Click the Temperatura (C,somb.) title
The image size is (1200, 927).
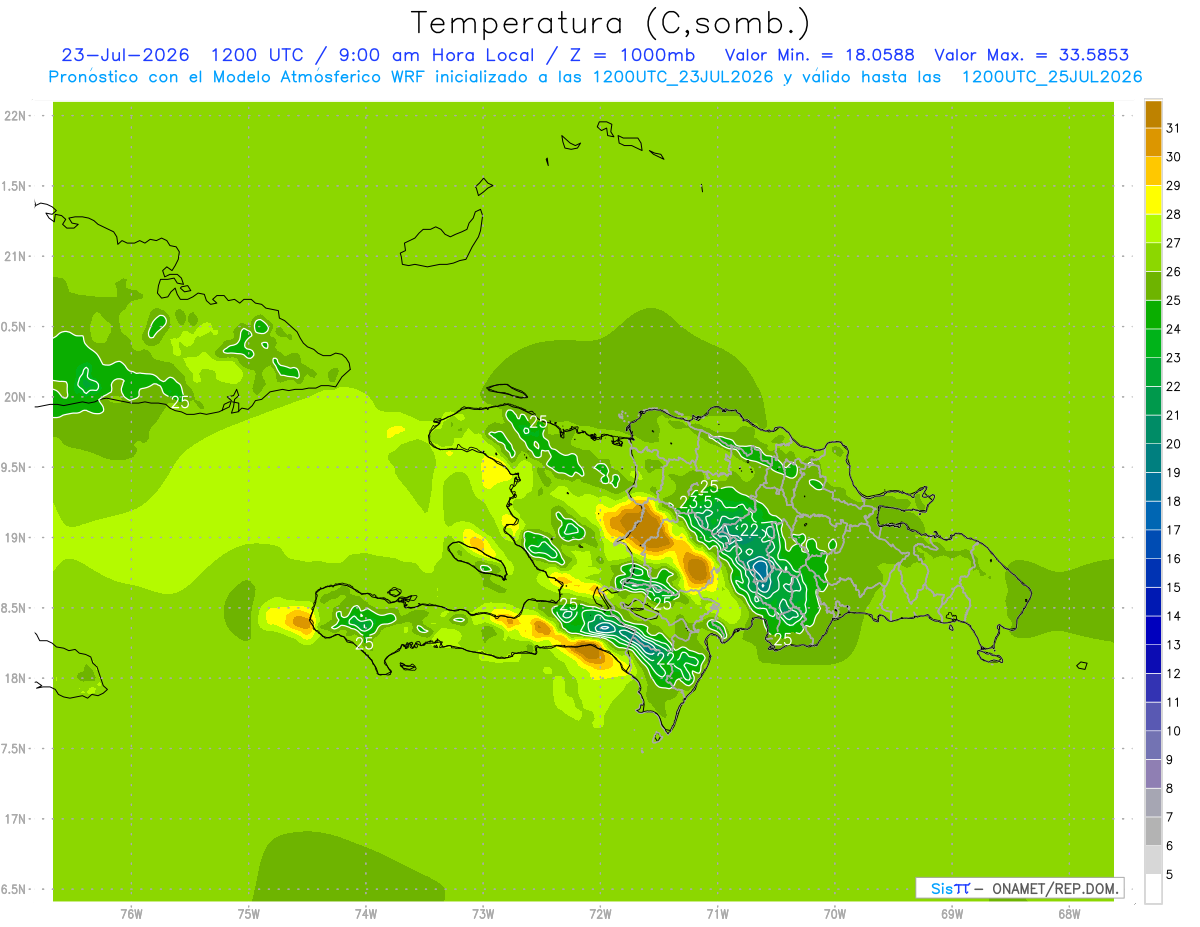(610, 22)
